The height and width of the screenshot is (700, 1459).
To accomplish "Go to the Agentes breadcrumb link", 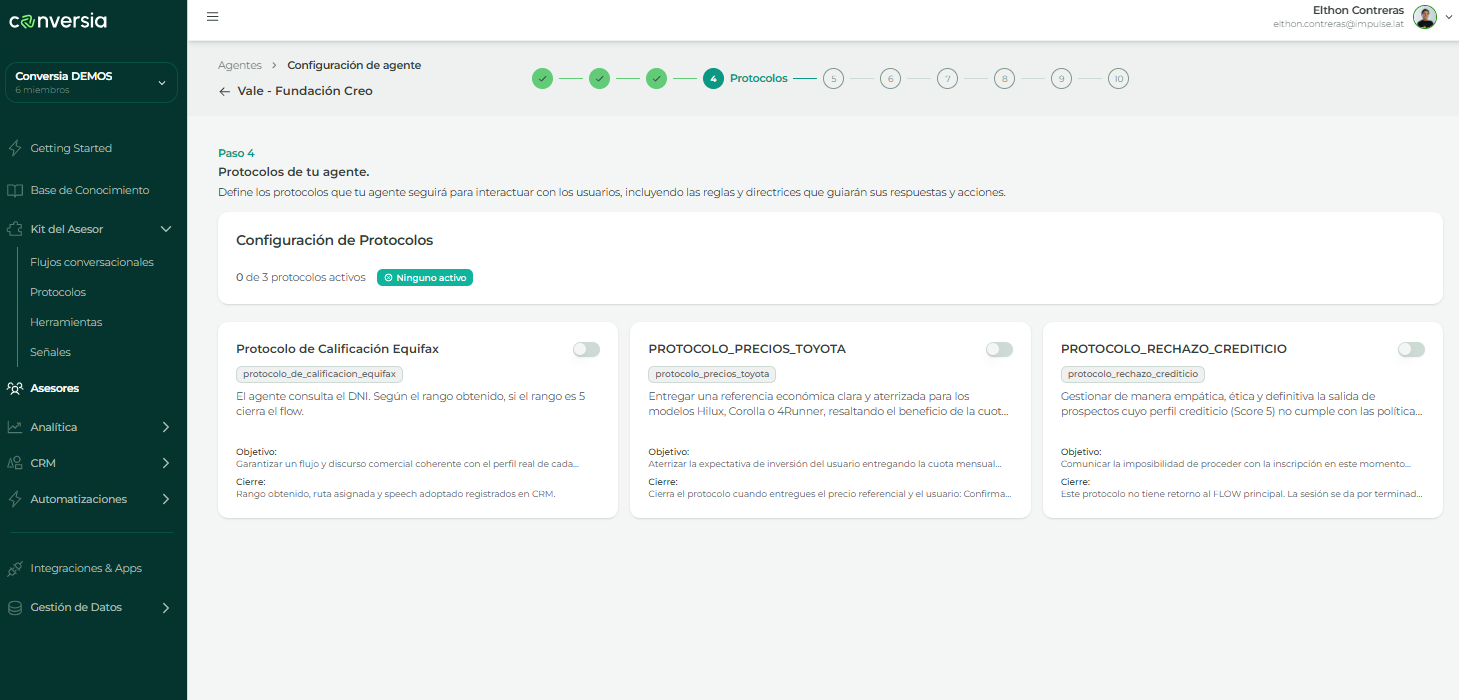I will click(240, 65).
